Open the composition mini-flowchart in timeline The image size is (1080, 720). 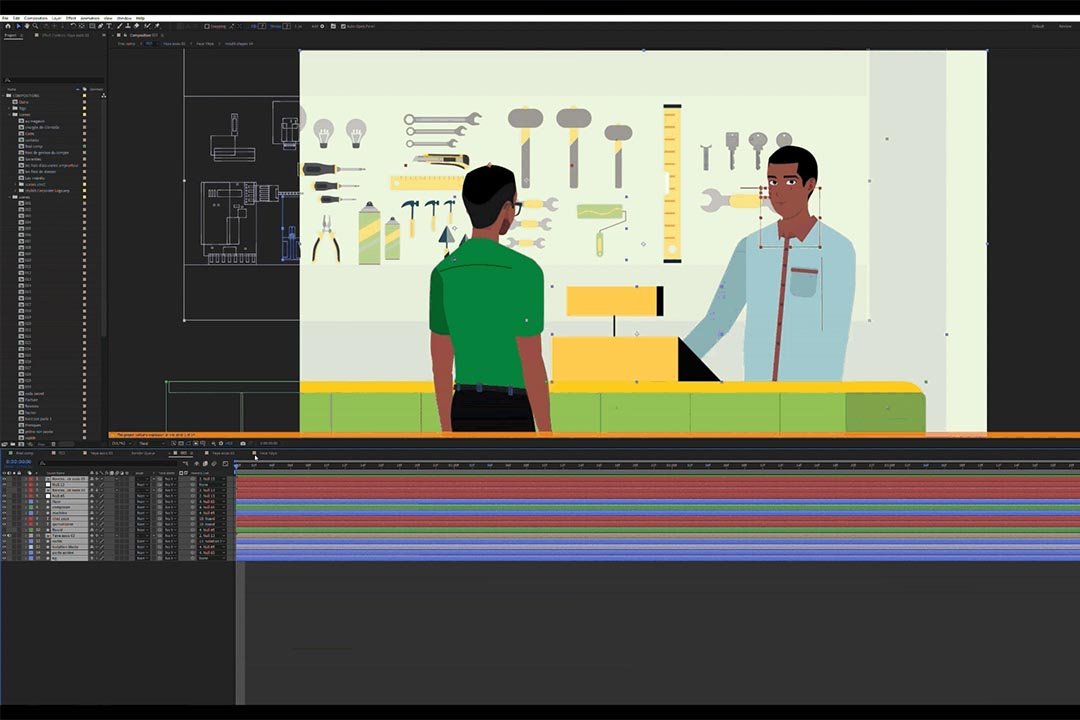(x=185, y=464)
